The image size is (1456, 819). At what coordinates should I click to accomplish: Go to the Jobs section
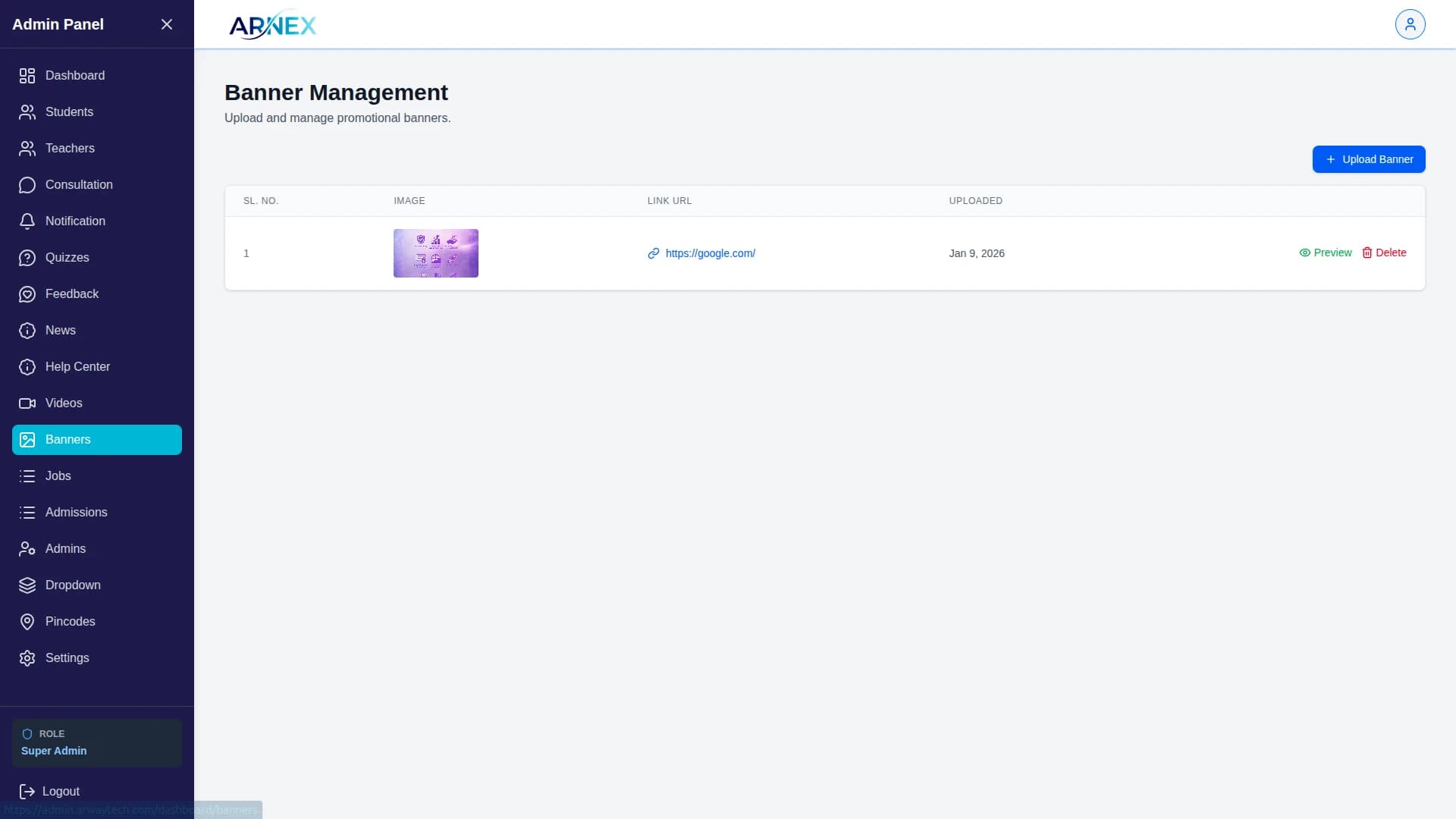tap(58, 476)
